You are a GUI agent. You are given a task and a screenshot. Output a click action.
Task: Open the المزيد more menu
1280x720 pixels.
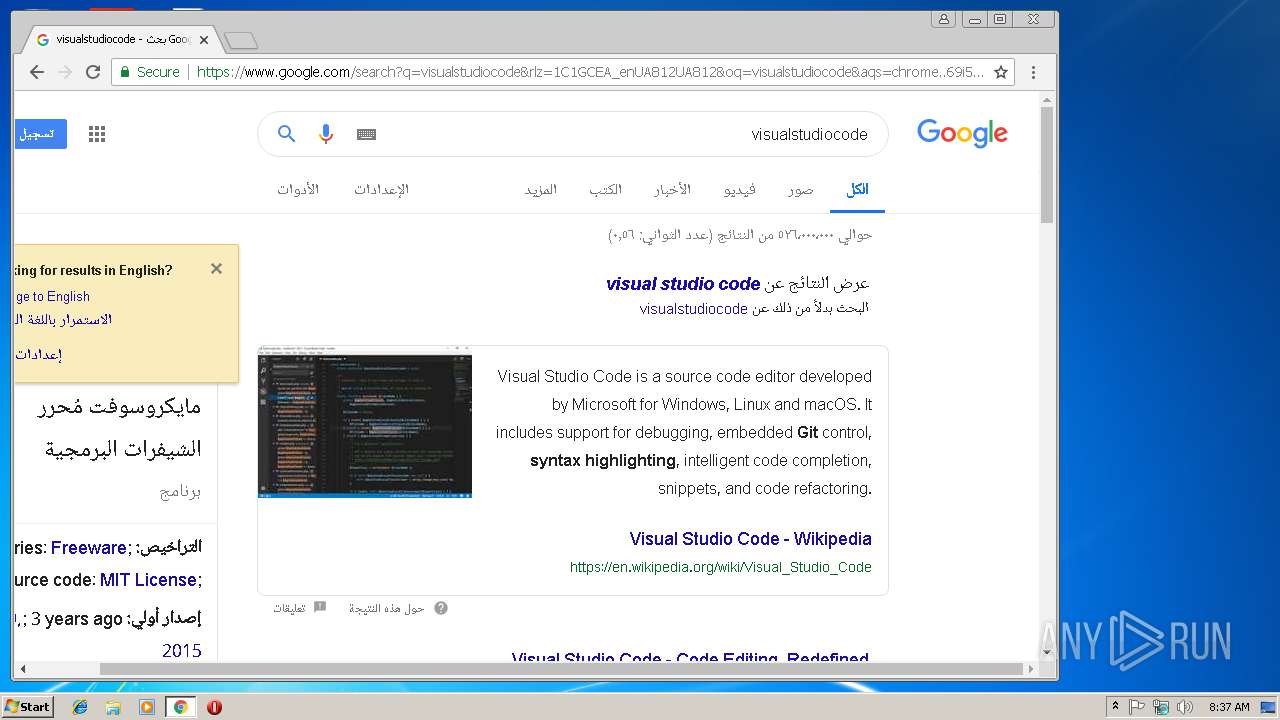(x=541, y=190)
